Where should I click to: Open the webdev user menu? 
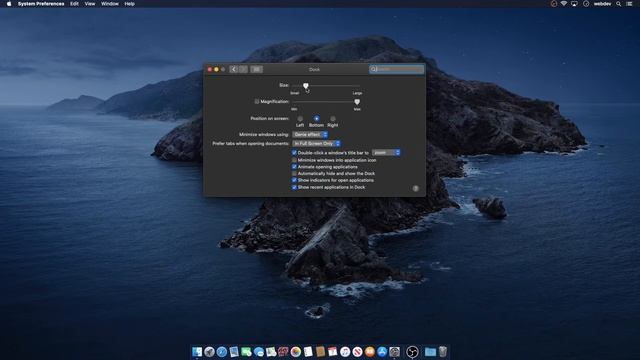coord(602,4)
